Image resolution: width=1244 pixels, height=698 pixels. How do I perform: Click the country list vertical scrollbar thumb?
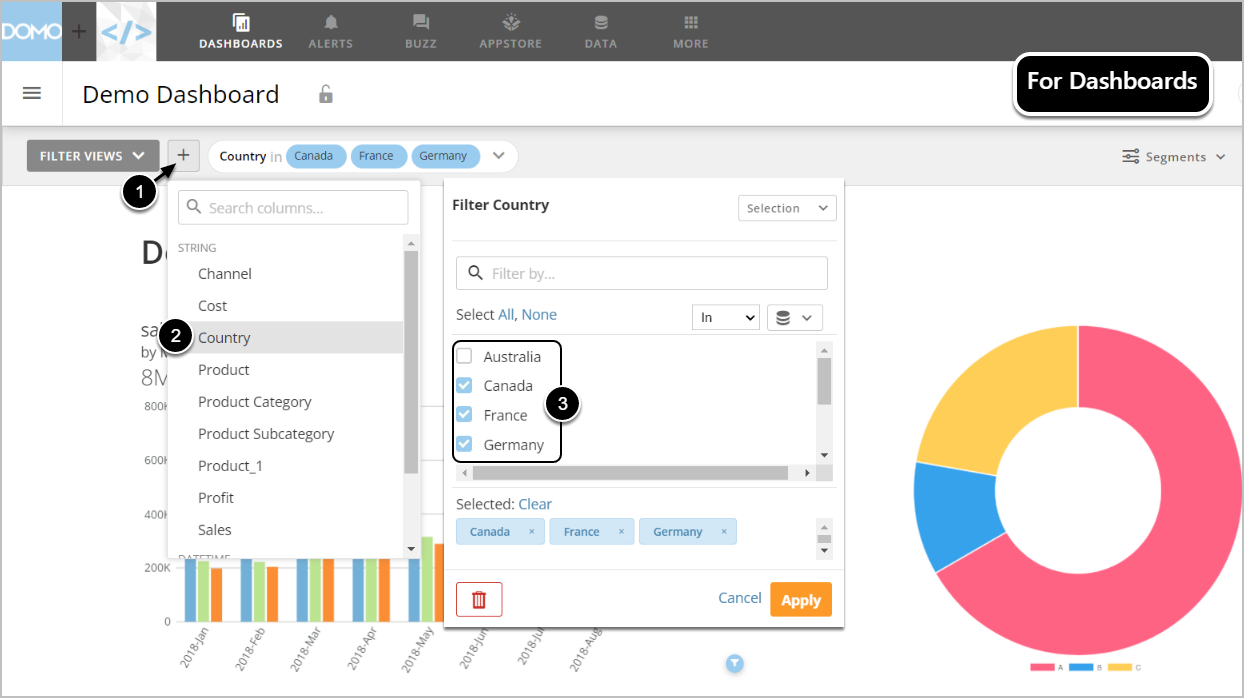point(824,380)
